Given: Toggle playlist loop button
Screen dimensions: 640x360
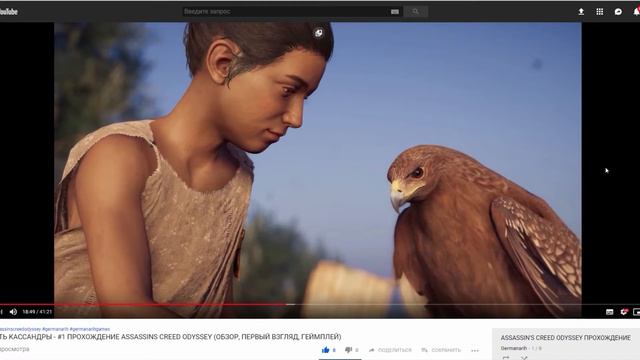Looking at the screenshot, I should point(506,358).
